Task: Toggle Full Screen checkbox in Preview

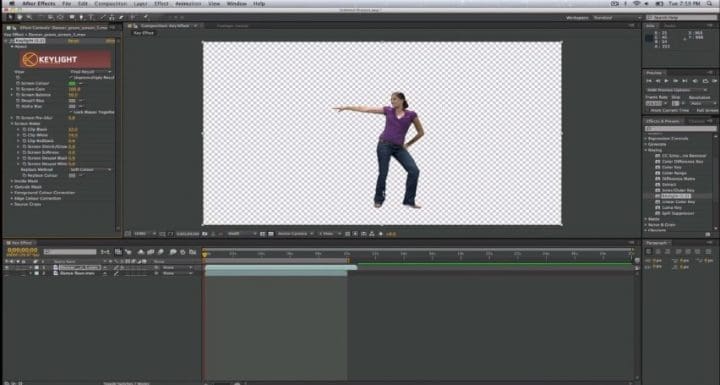Action: [693, 110]
